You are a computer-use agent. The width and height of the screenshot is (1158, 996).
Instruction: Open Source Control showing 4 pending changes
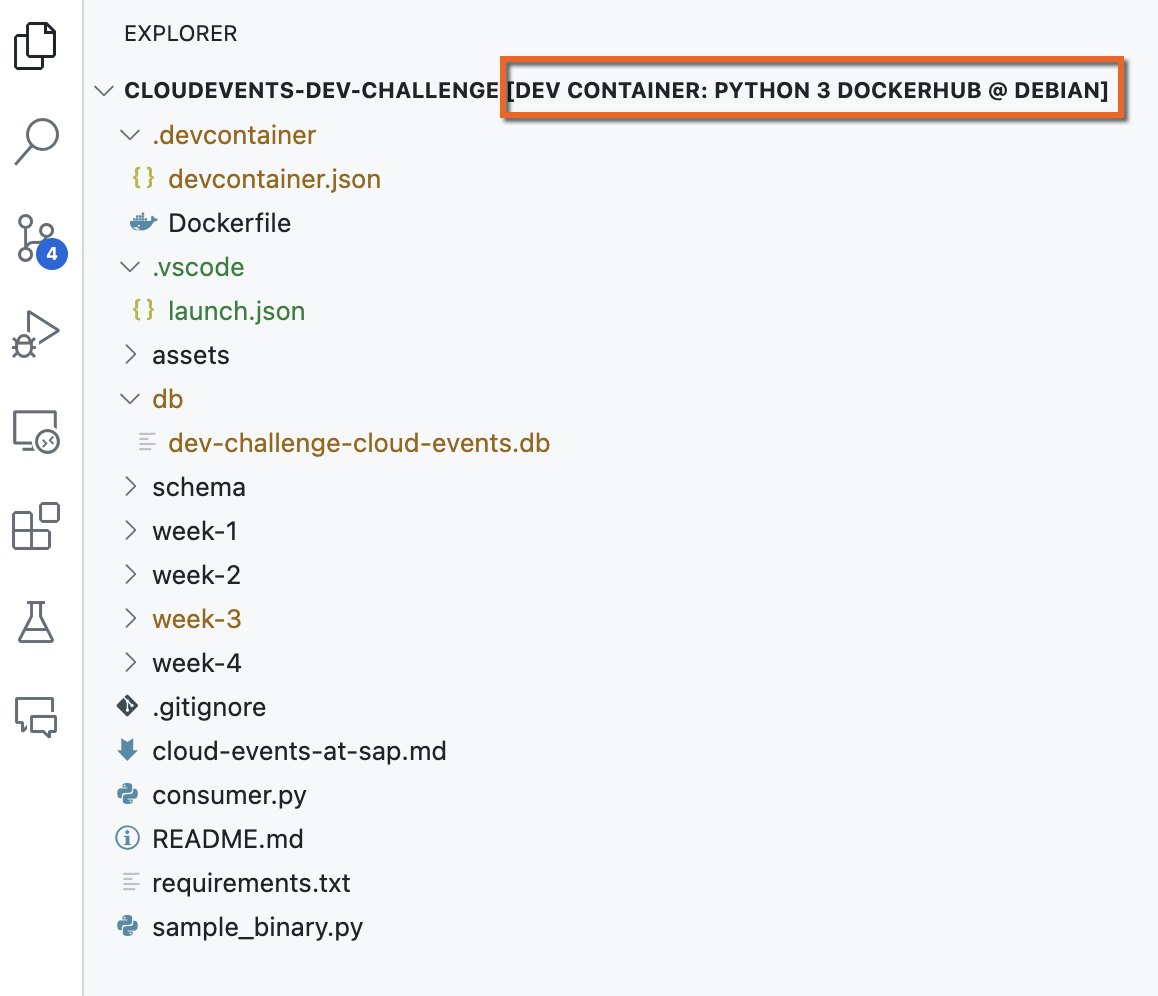[36, 239]
